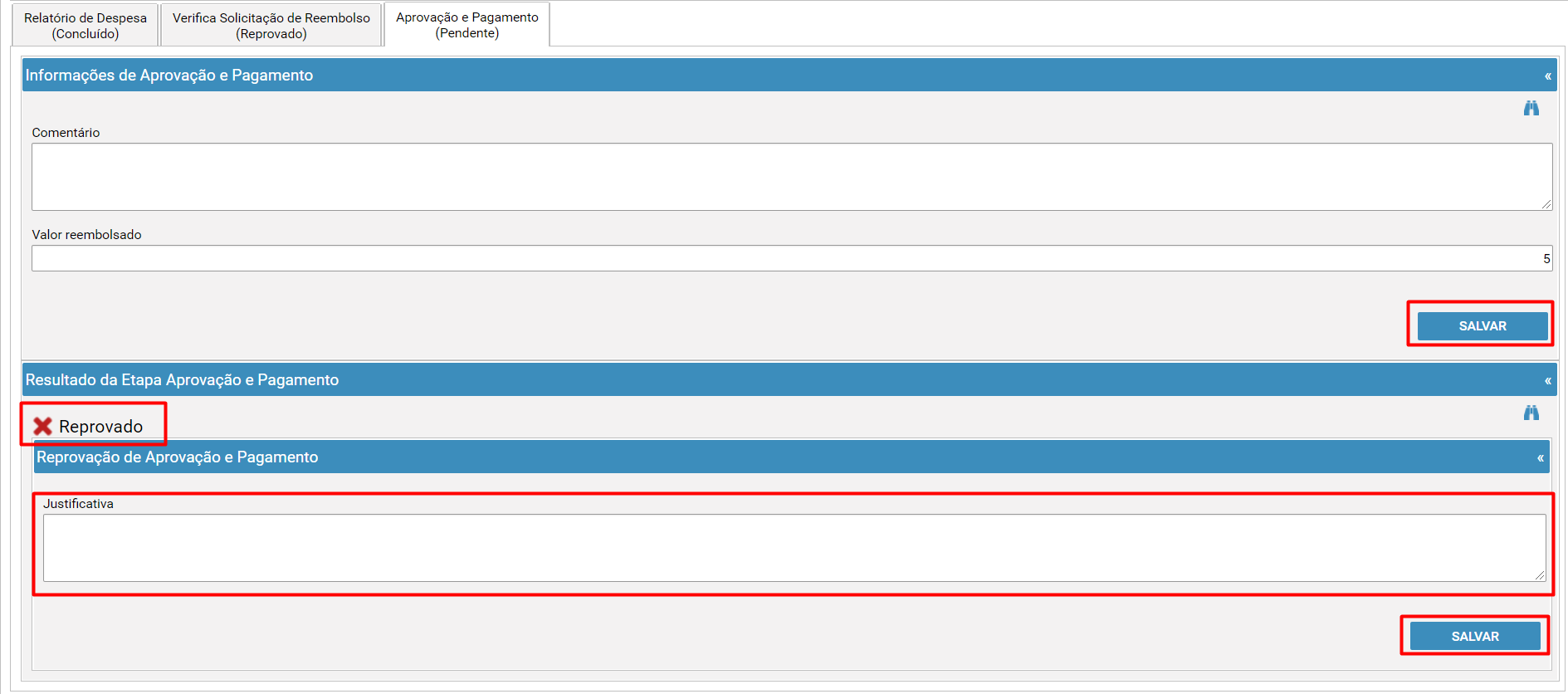Click SALVAR button below Justificativa
This screenshot has height=694, width=1568.
pyautogui.click(x=1475, y=637)
